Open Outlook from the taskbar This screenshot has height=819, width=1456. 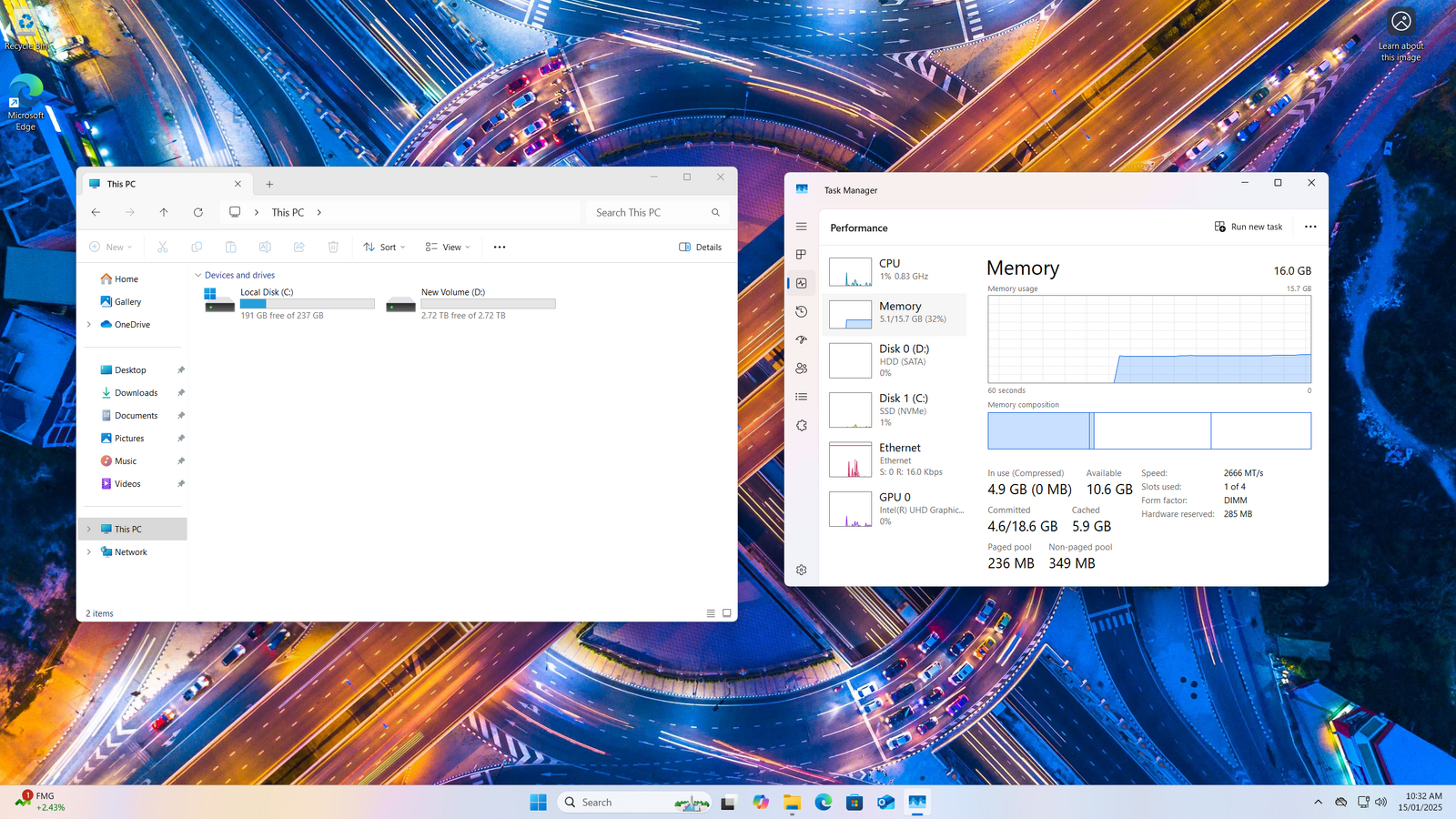click(x=885, y=802)
